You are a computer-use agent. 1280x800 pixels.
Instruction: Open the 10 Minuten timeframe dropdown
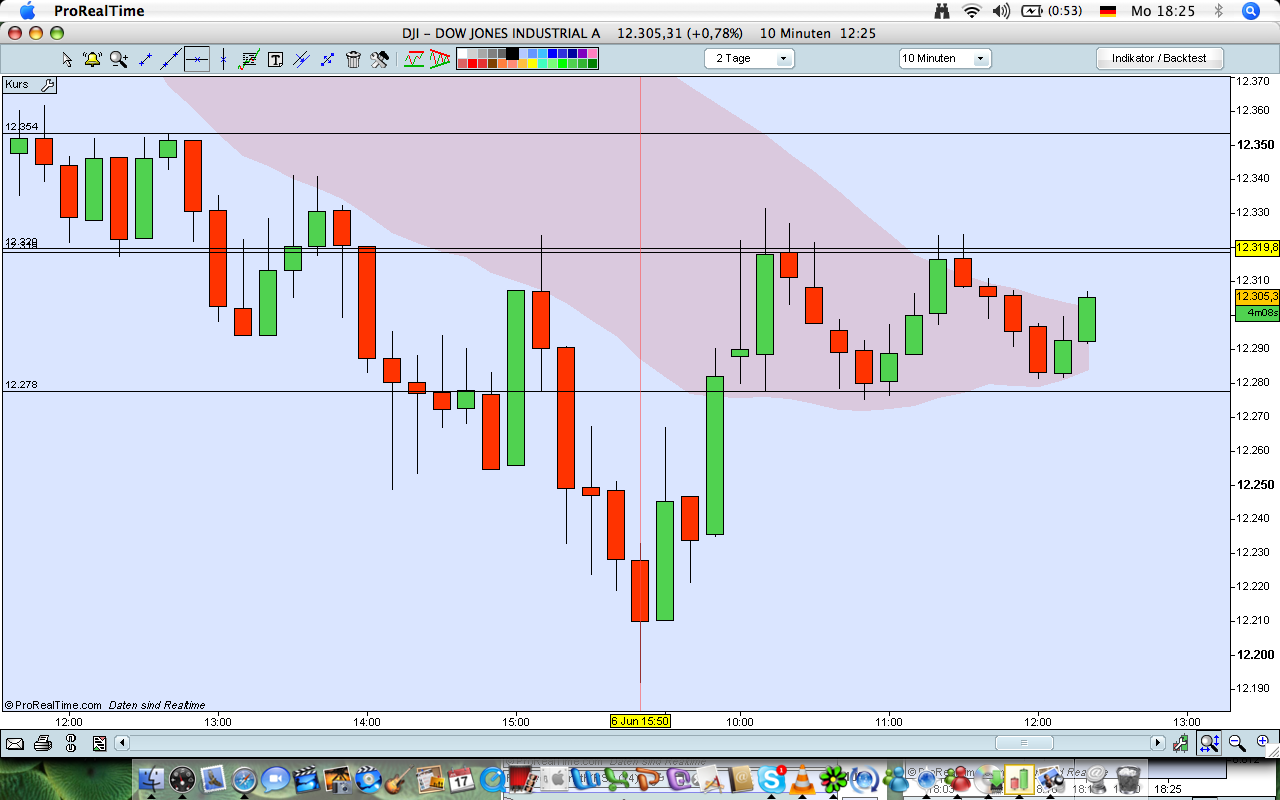(x=945, y=58)
